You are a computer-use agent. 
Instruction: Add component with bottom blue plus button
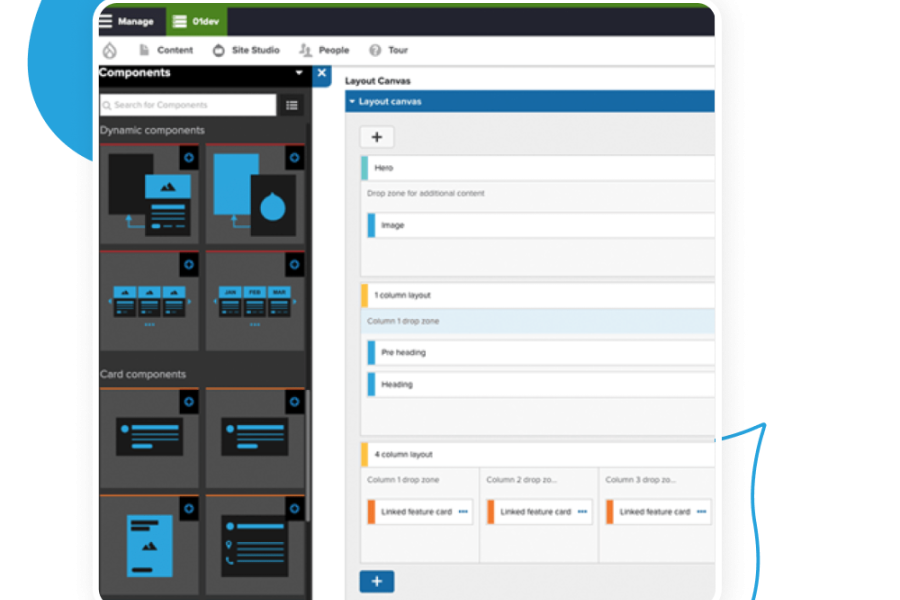click(377, 581)
